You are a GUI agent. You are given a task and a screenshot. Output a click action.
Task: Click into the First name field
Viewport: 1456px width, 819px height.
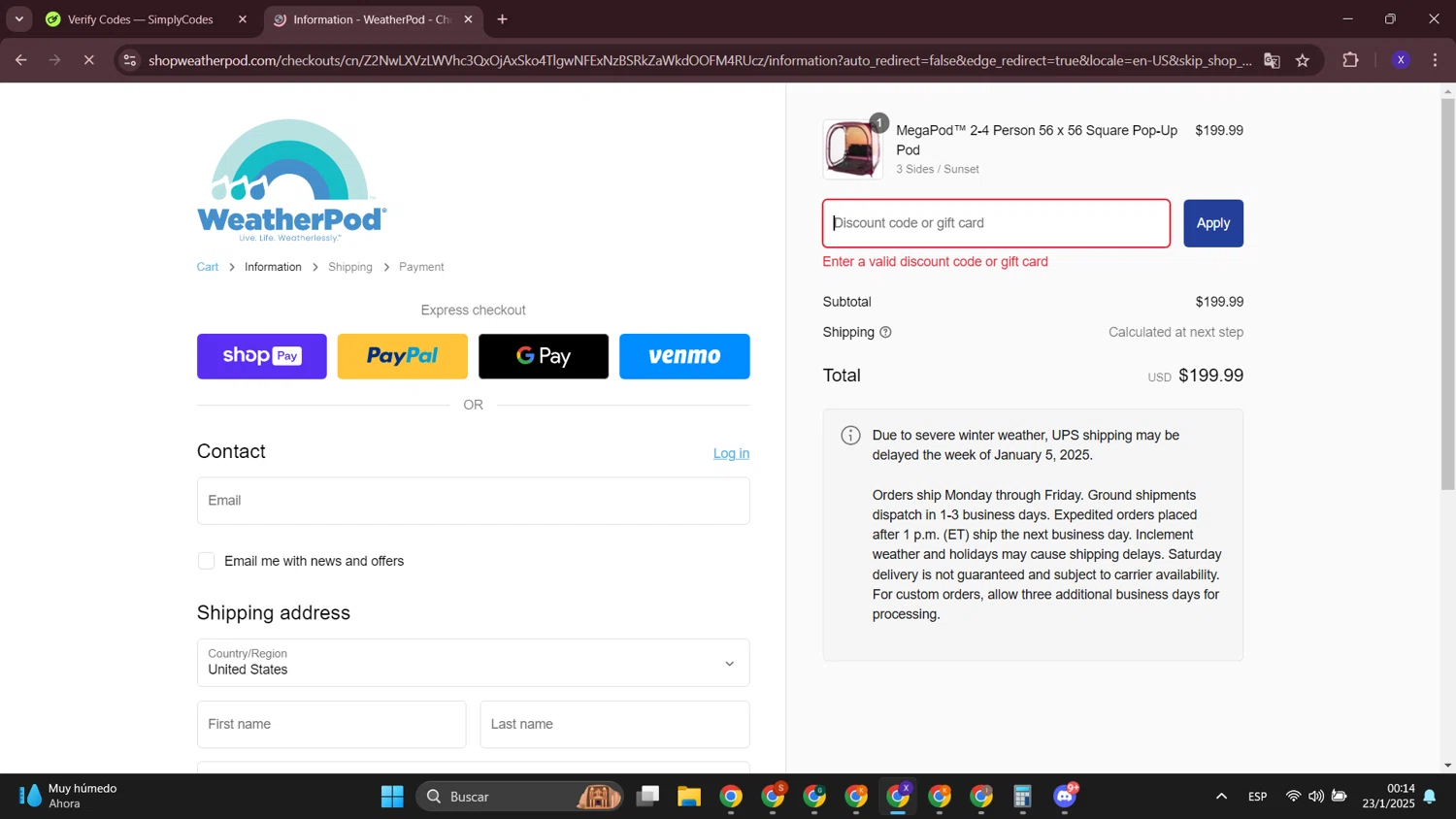[331, 724]
